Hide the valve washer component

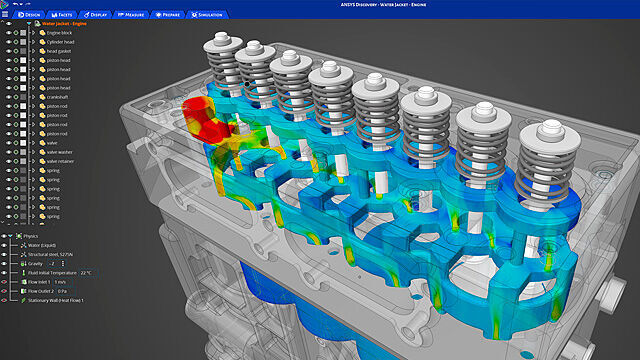tap(9, 152)
